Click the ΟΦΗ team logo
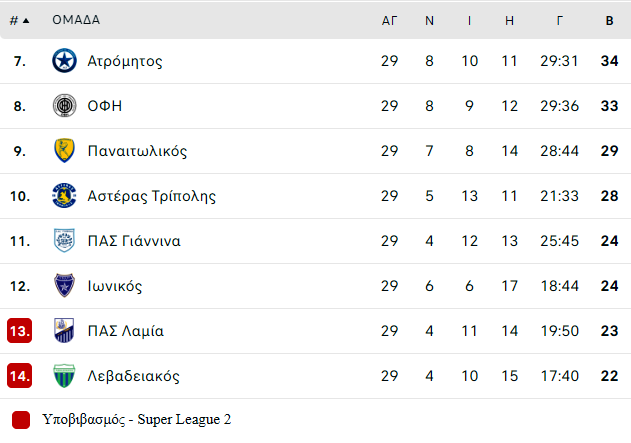 64,106
